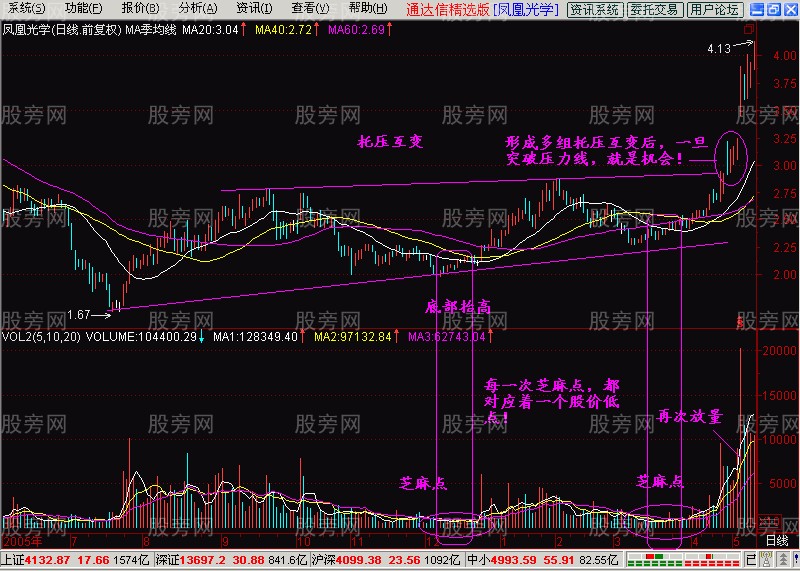The width and height of the screenshot is (800, 571).
Task: Click the 已 status bar icon
Action: pos(751,558)
